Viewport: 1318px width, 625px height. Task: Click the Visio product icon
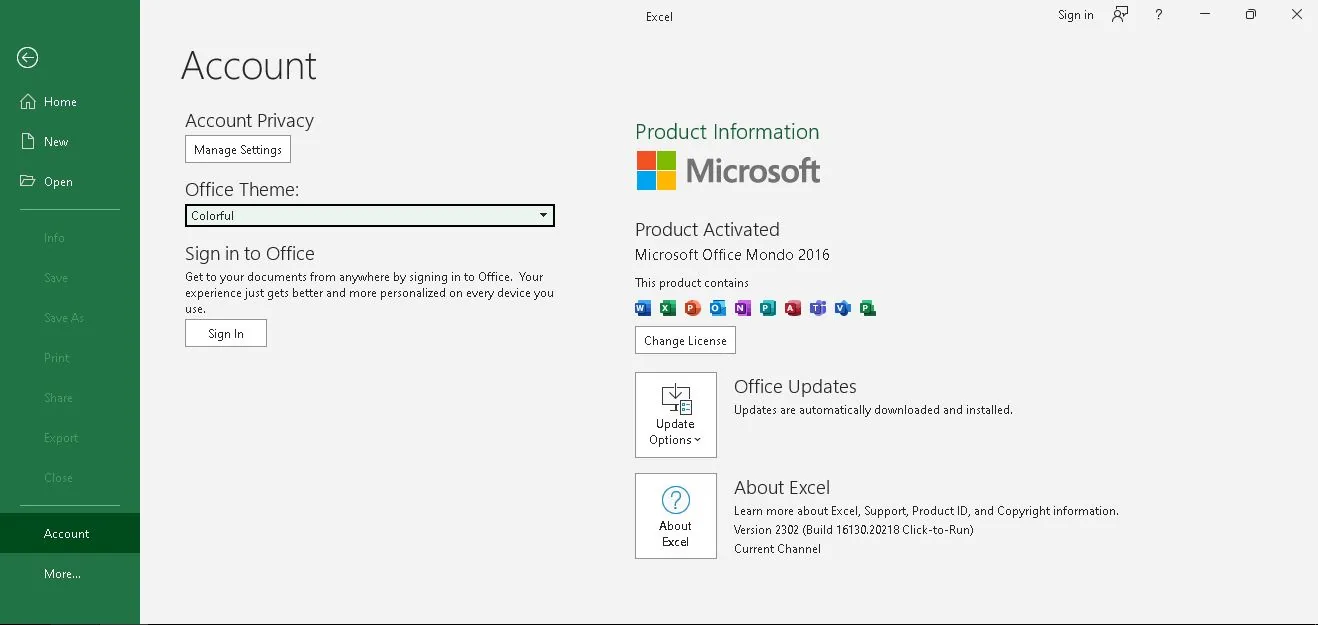point(843,308)
